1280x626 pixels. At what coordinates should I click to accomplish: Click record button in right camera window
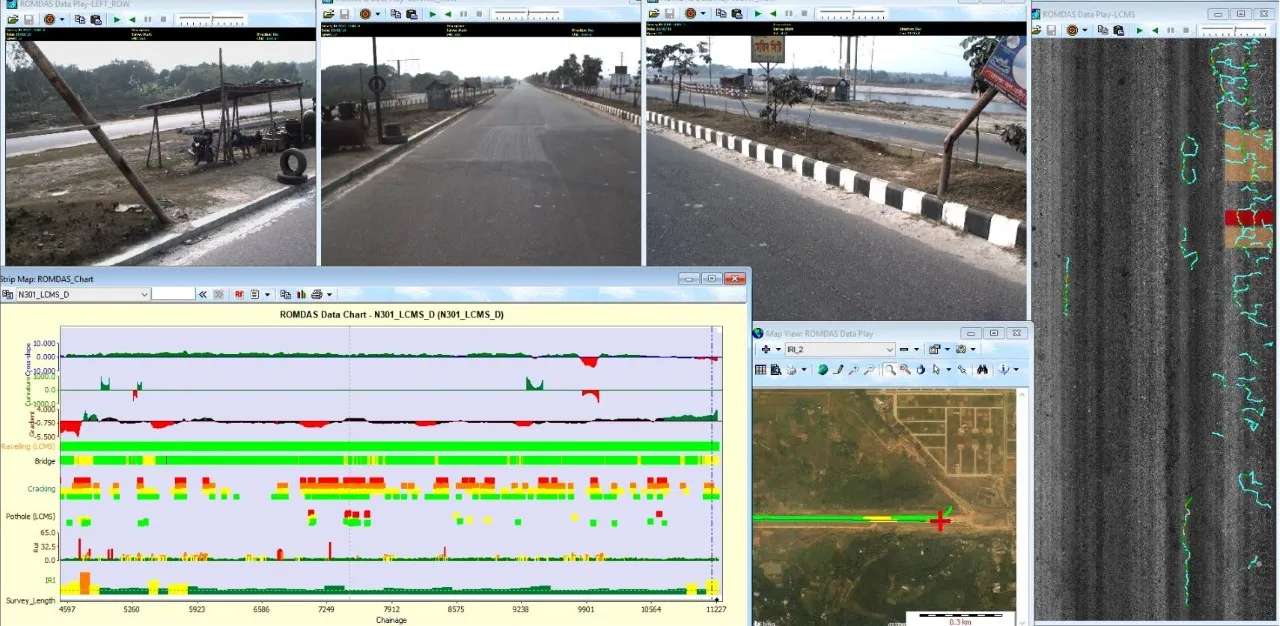tap(690, 13)
